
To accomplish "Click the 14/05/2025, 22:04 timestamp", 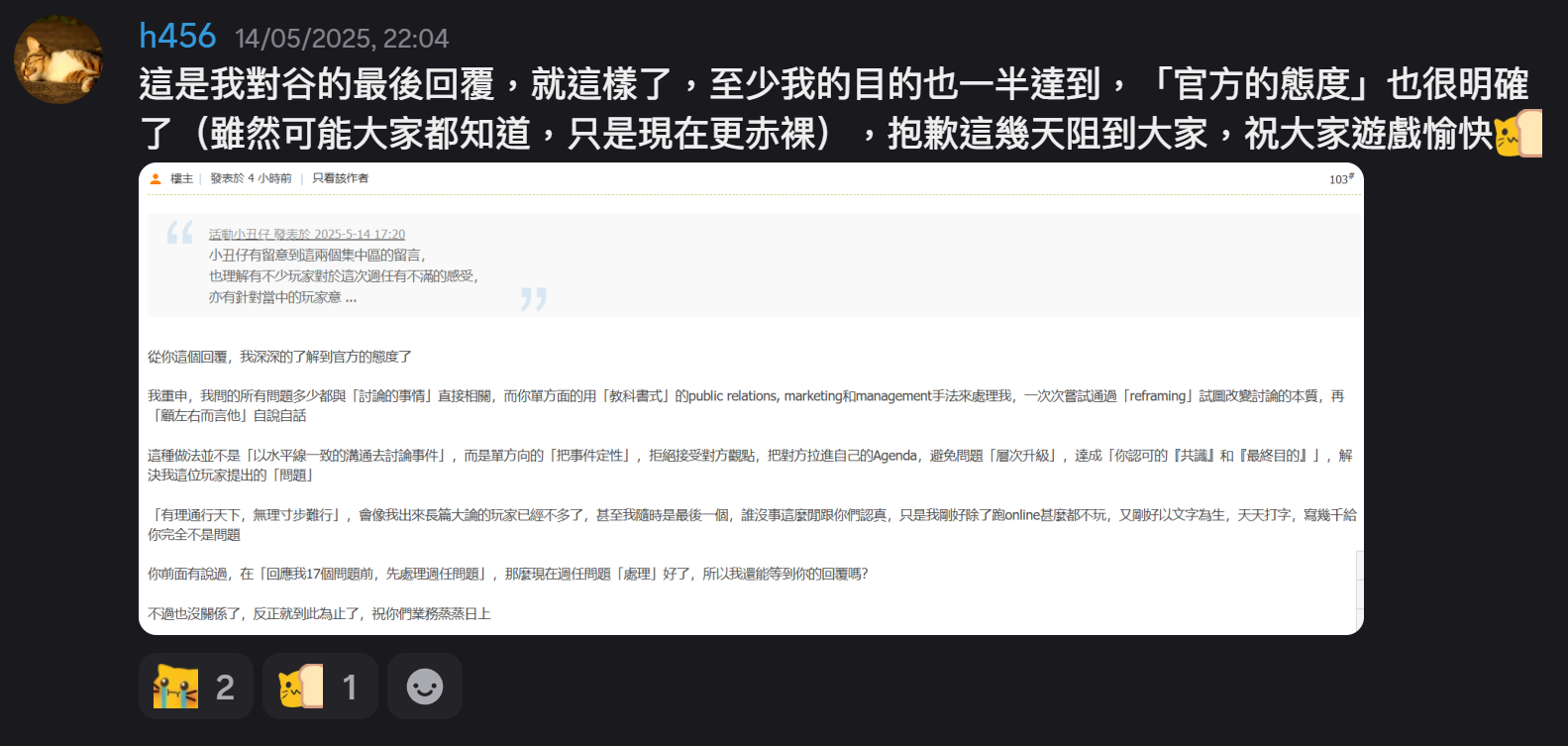I will click(342, 39).
